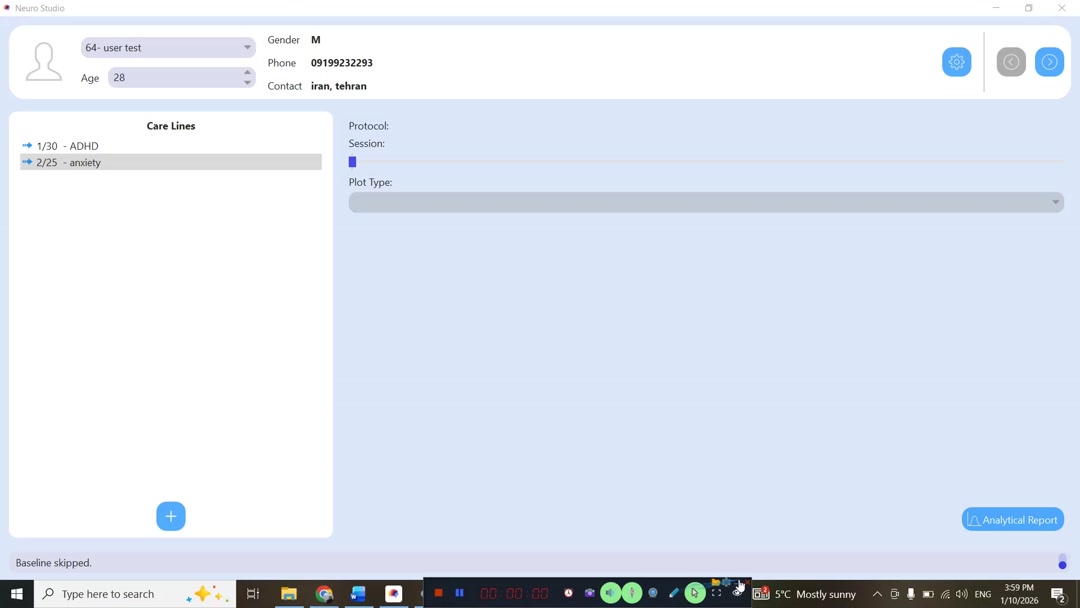The image size is (1080, 608).
Task: Click the Care Lines panel heading
Action: [x=171, y=126]
